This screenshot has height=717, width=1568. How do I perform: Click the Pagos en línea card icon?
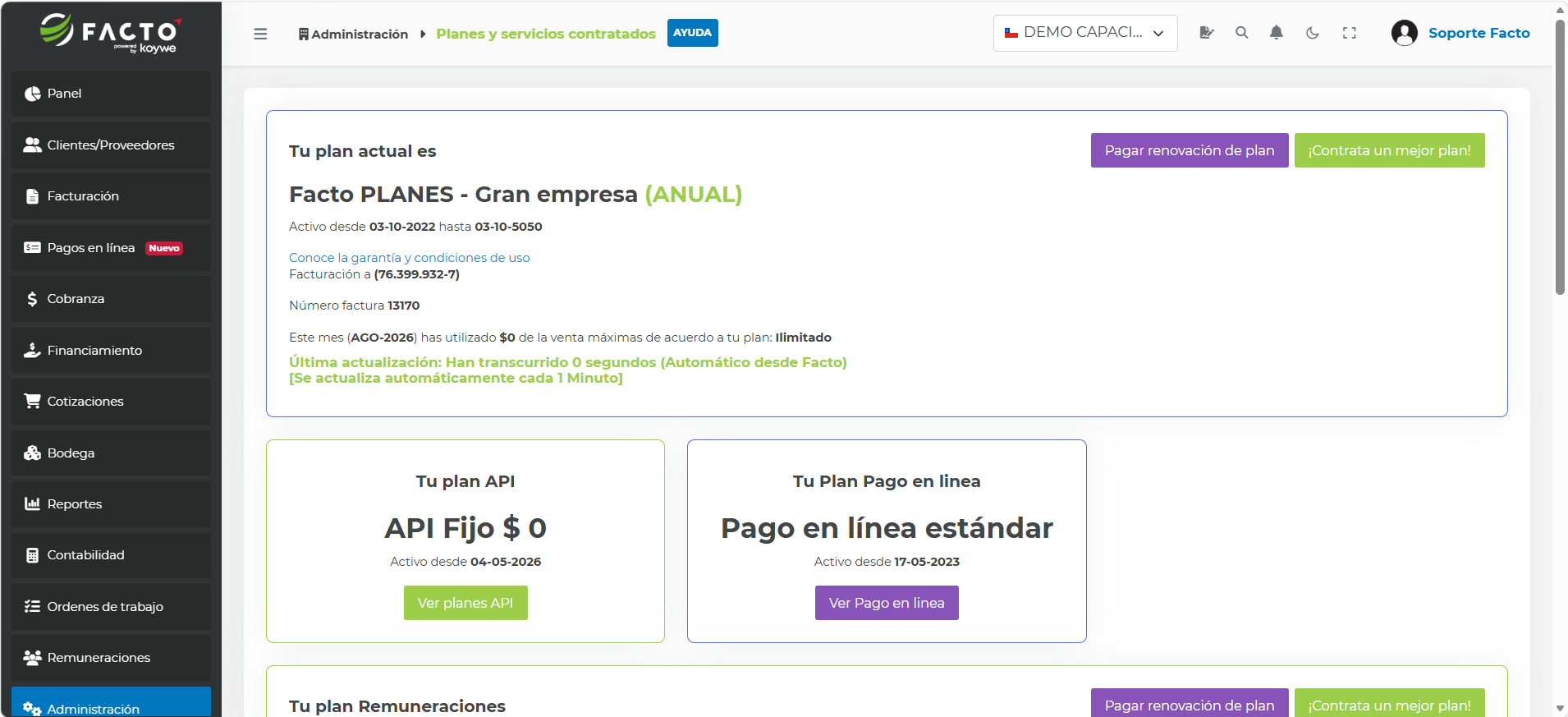pos(32,247)
